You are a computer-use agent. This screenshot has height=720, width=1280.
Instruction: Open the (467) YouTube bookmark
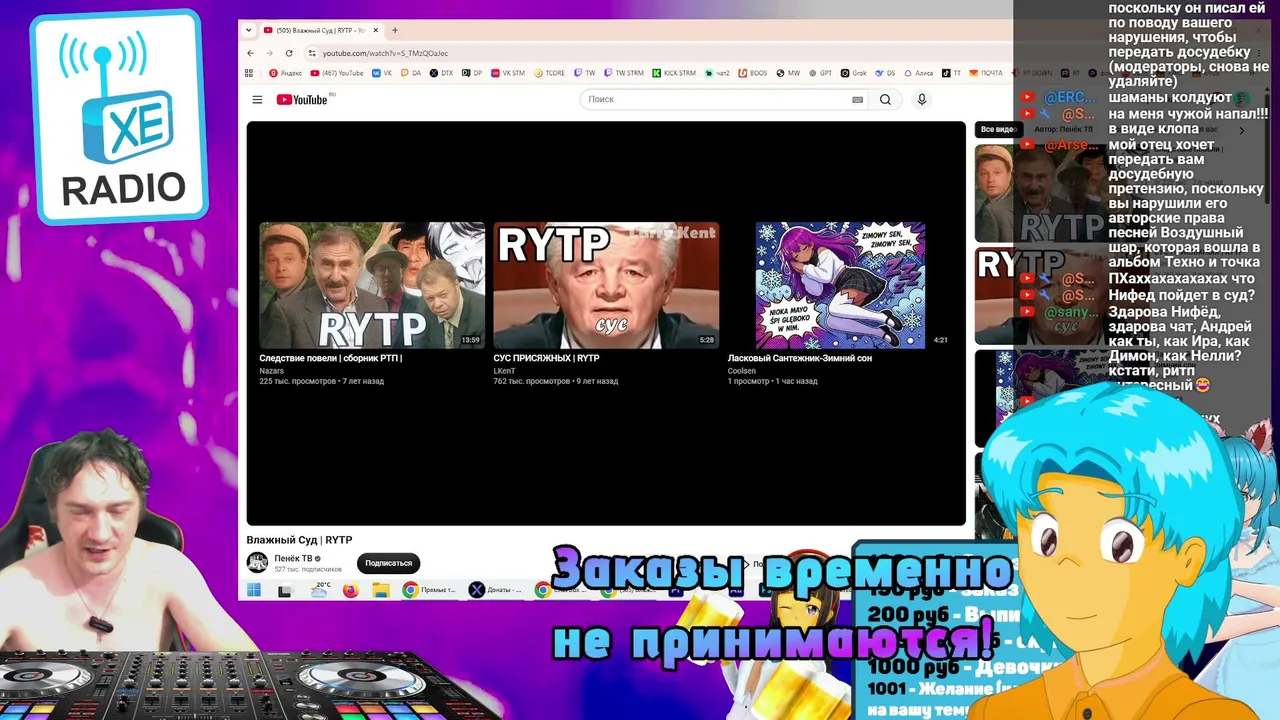coord(337,73)
